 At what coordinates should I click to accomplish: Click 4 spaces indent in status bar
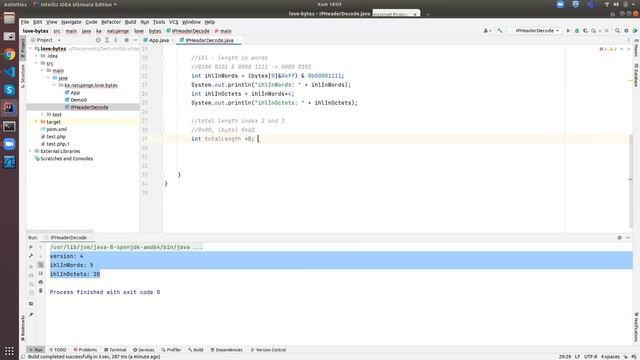tap(610, 357)
